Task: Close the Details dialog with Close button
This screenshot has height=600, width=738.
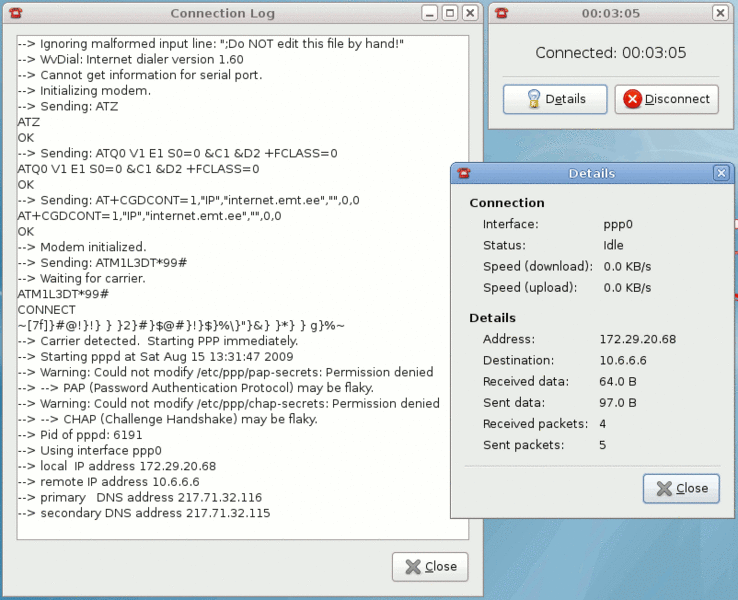Action: tap(681, 488)
